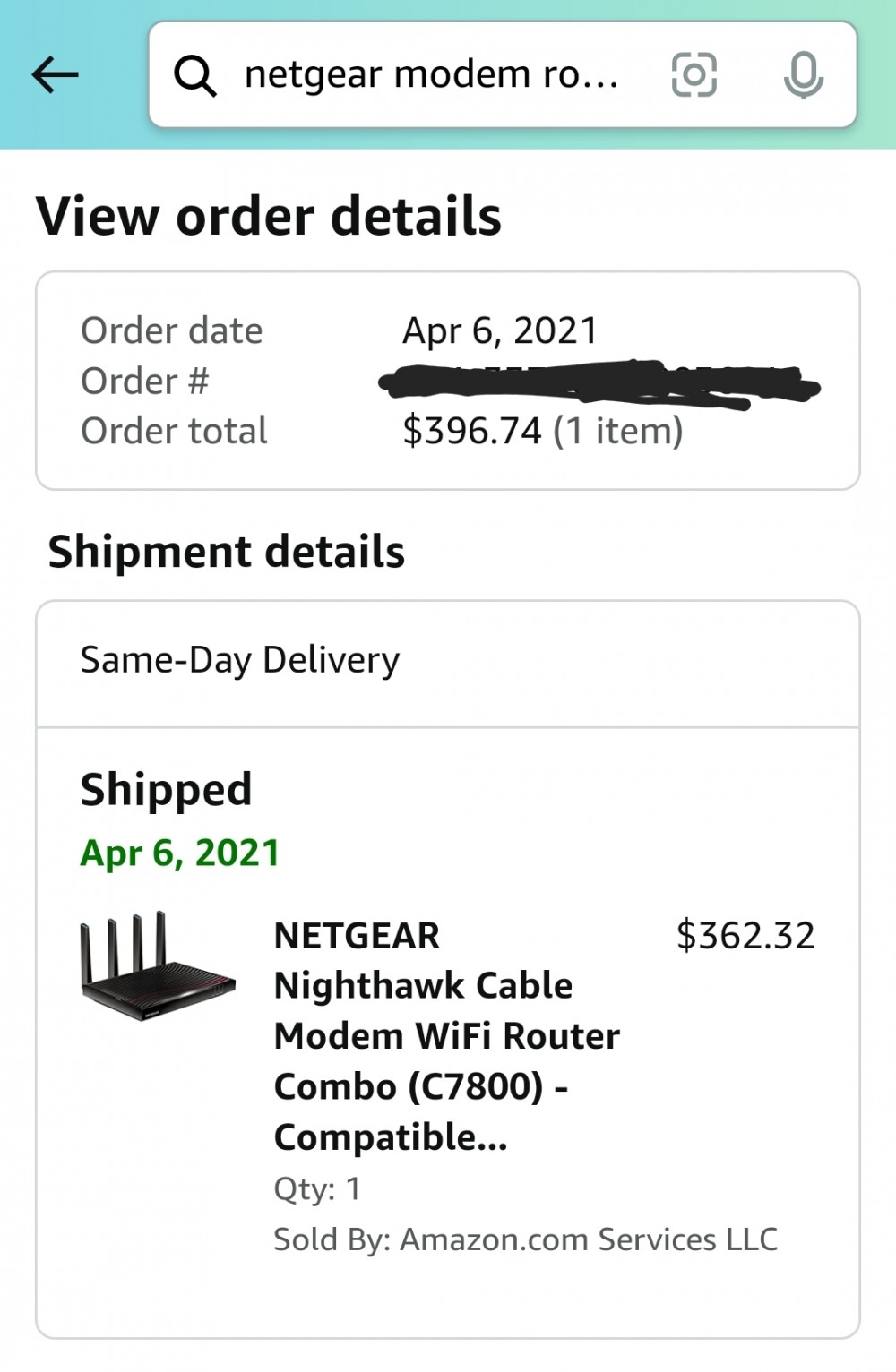The width and height of the screenshot is (896, 1372).
Task: Click the View order details heading
Action: point(269,217)
